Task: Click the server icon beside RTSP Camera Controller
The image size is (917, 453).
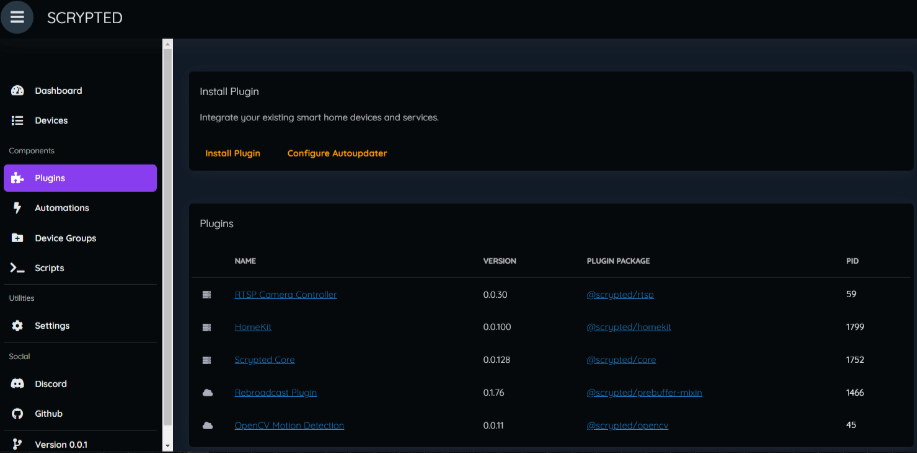Action: coord(206,295)
